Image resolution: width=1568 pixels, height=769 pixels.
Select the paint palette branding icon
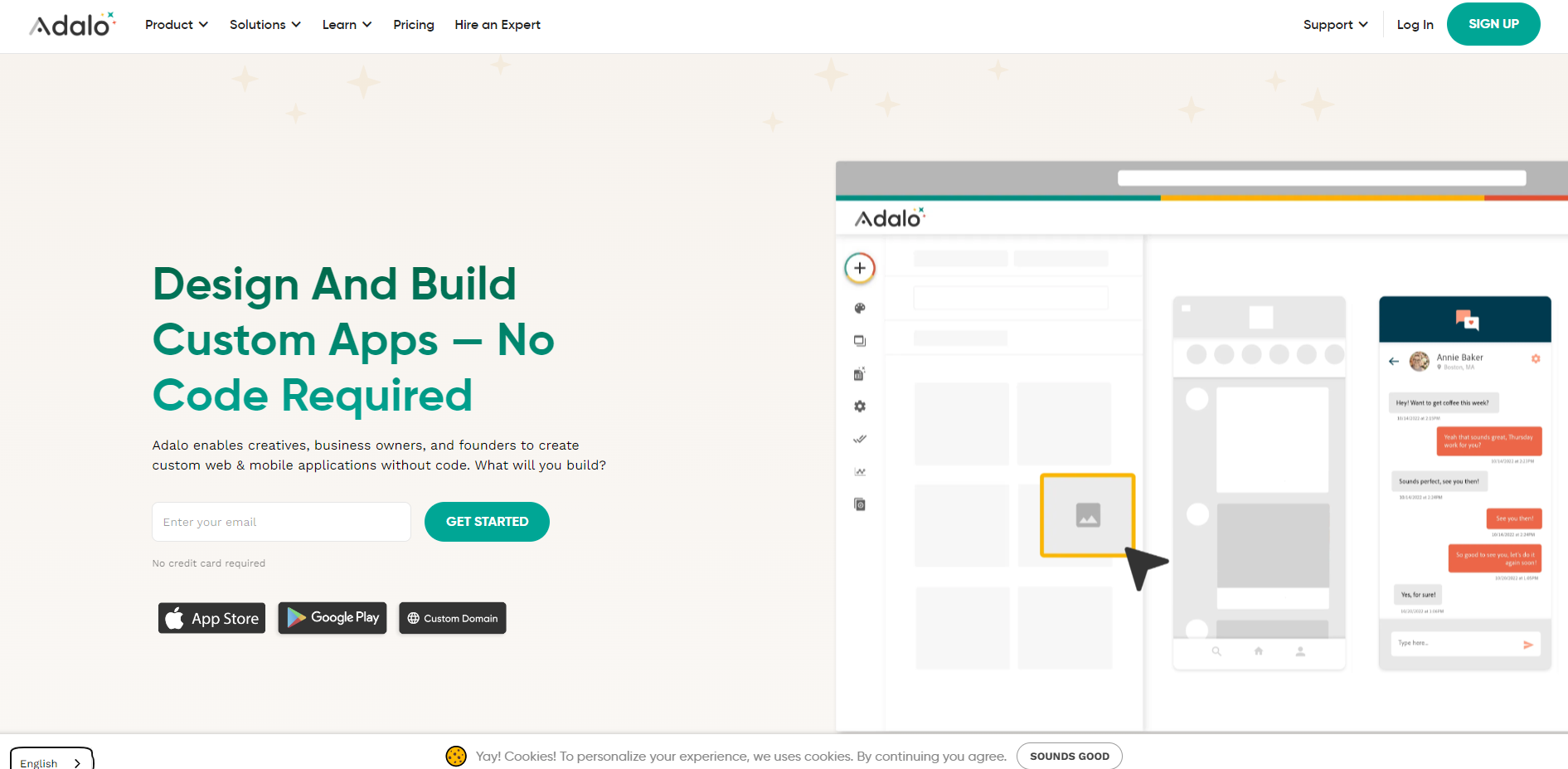click(860, 309)
